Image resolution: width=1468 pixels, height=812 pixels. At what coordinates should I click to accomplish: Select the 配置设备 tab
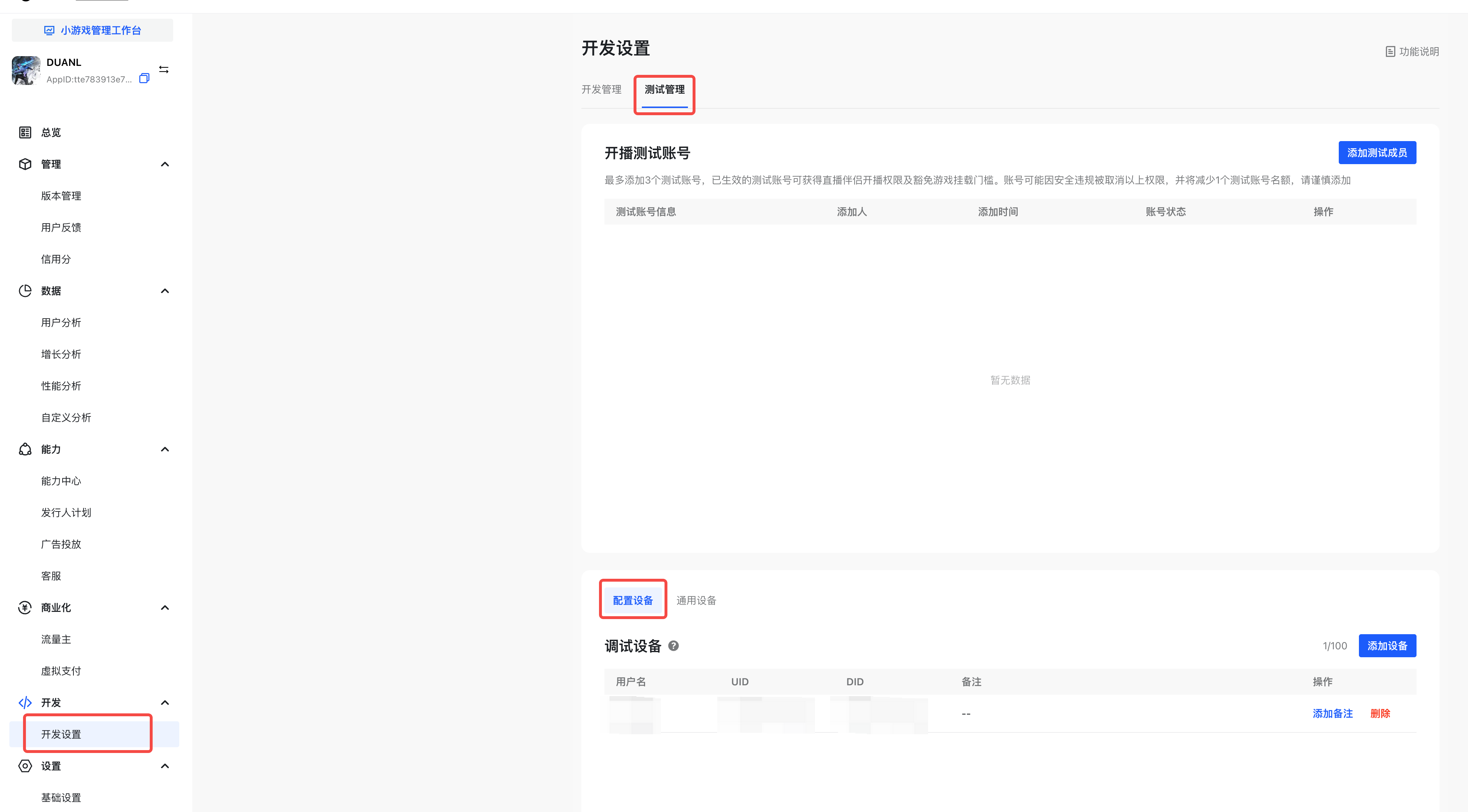[632, 600]
